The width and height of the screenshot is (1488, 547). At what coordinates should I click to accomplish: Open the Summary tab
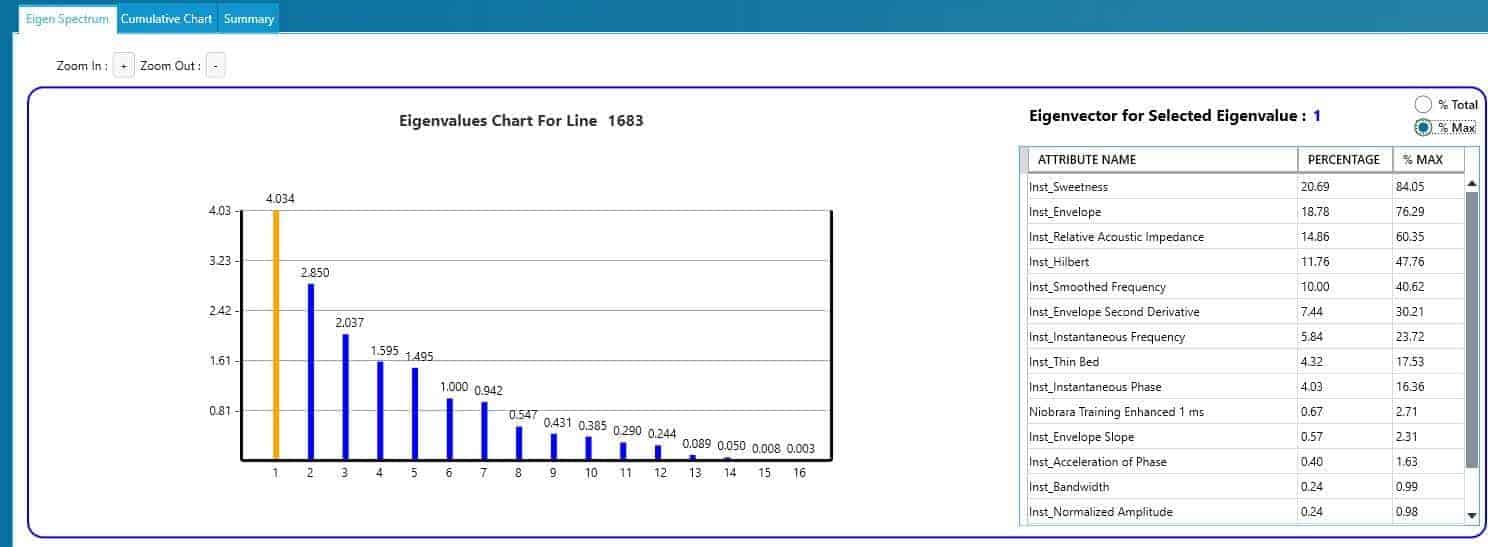248,19
